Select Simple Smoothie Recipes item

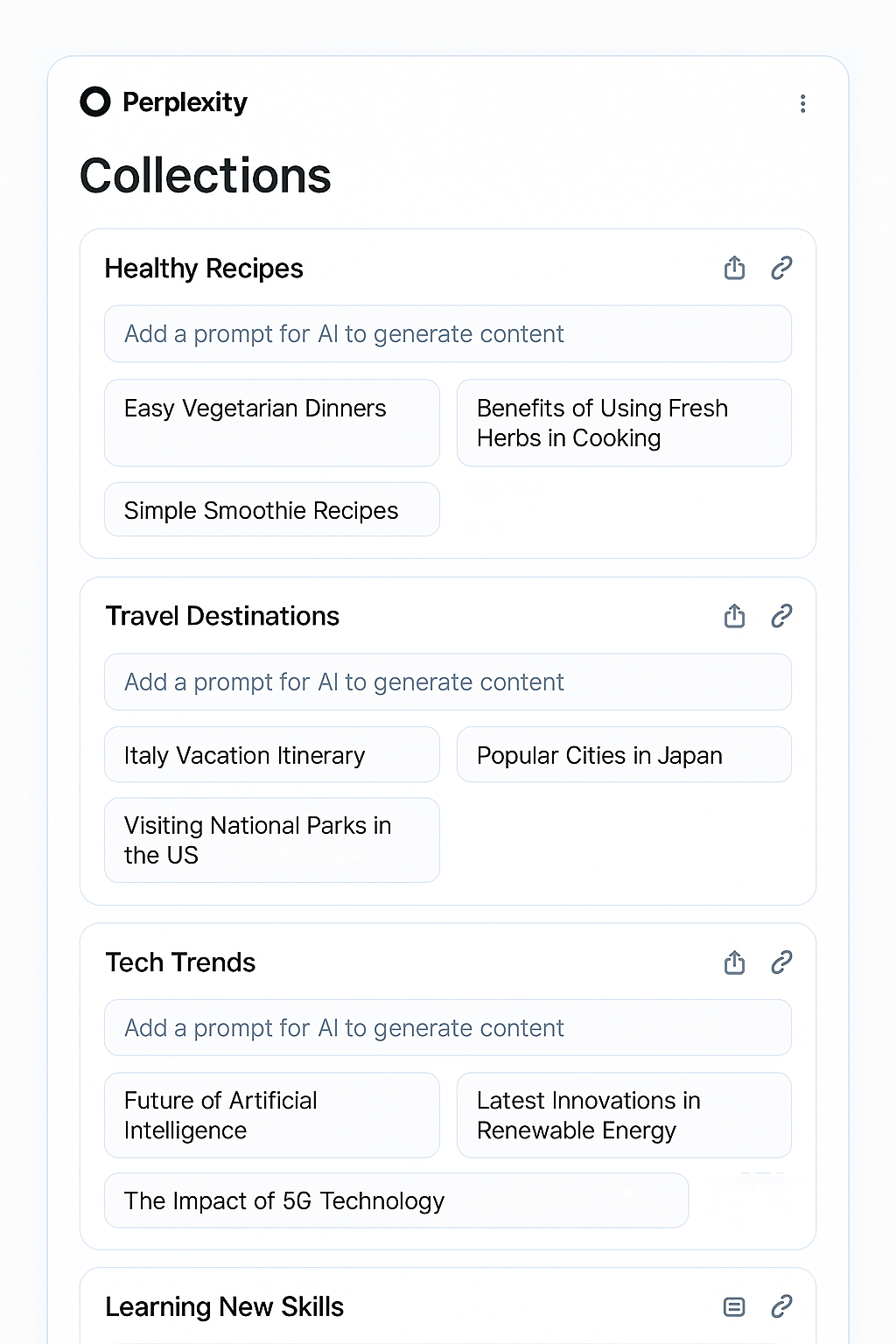click(x=272, y=509)
